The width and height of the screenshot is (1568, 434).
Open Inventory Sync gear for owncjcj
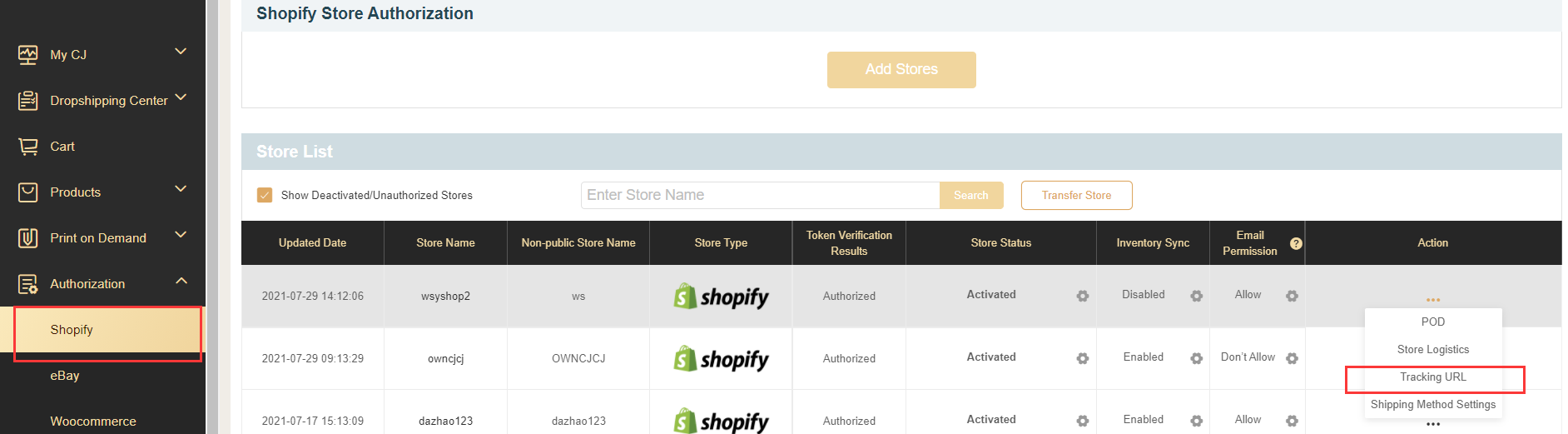[1196, 358]
